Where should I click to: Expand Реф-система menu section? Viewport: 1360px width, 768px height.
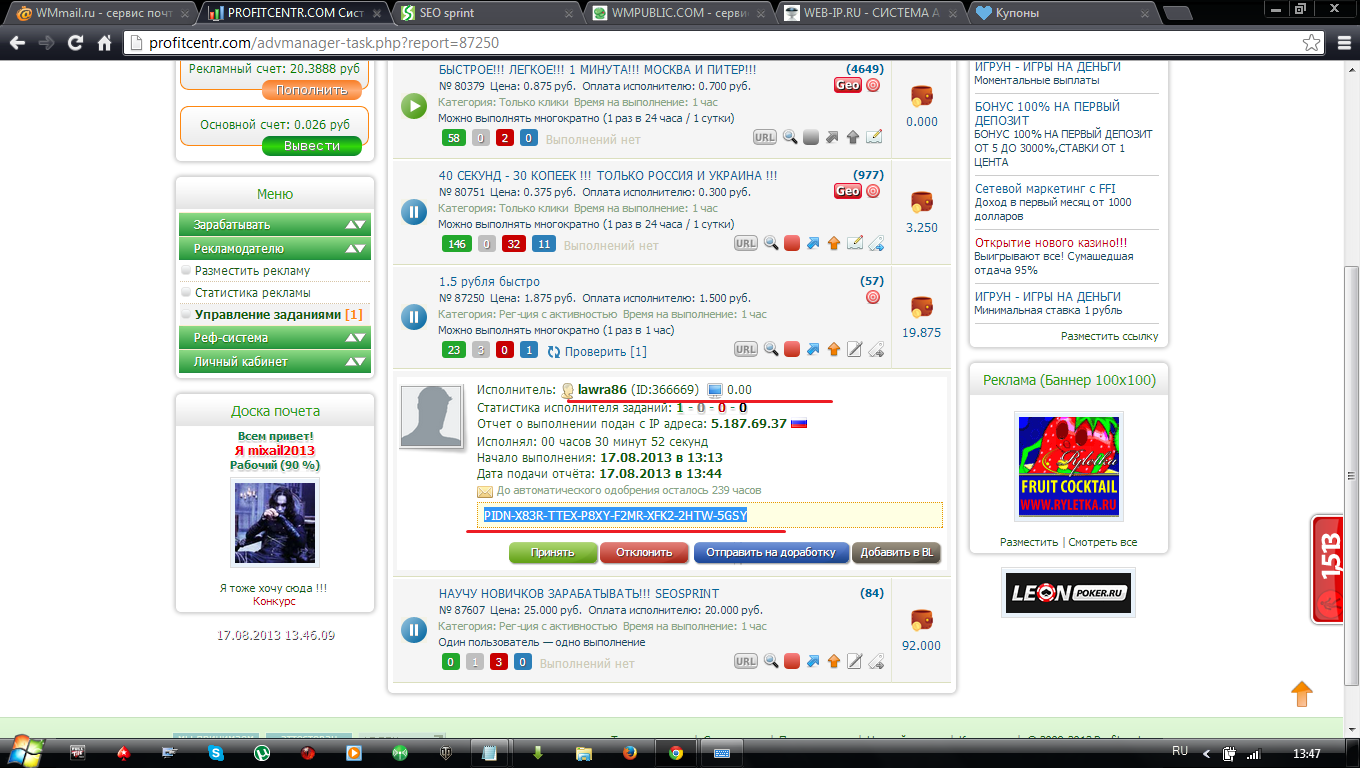(275, 337)
